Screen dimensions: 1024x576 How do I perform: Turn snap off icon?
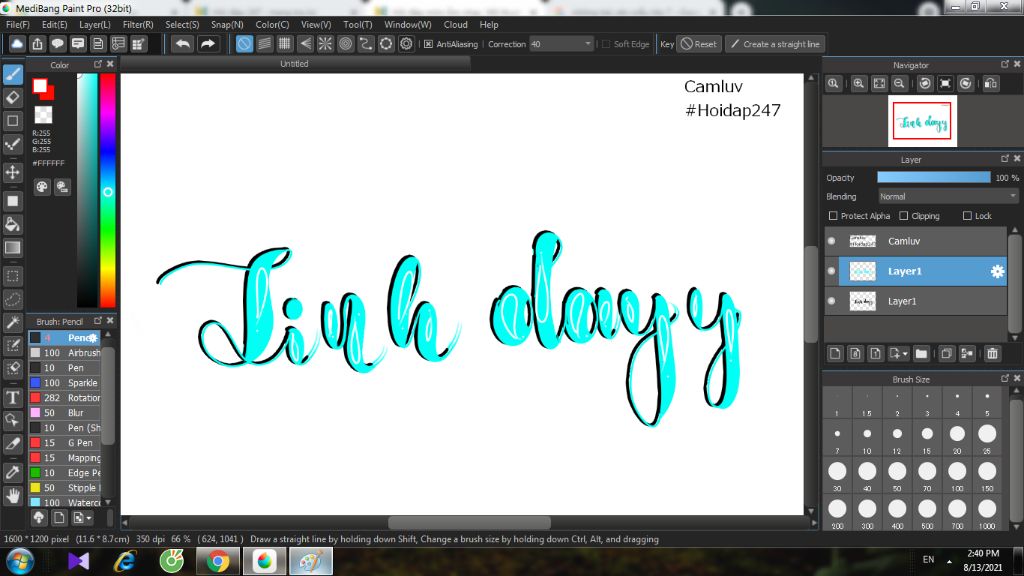(x=244, y=44)
